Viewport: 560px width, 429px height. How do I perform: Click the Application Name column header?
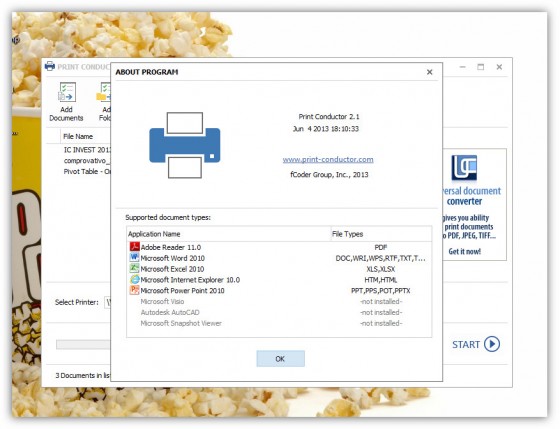229,234
